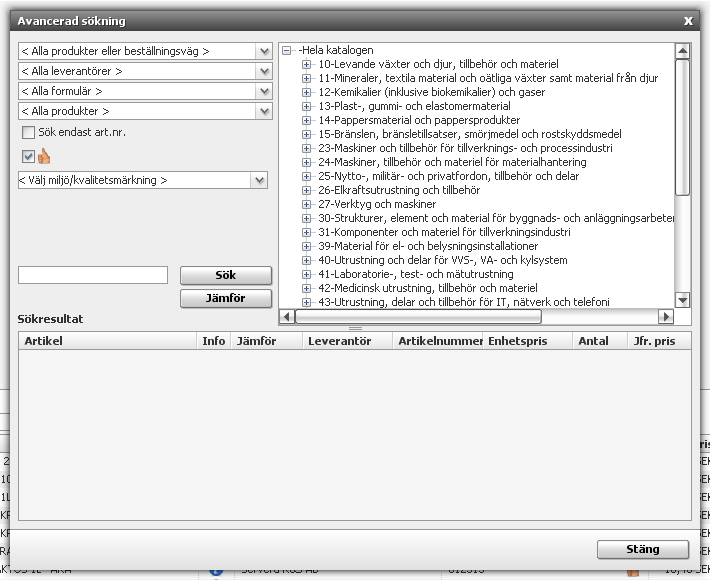Focus the search text input field
710x580 pixels.
pyautogui.click(x=93, y=275)
